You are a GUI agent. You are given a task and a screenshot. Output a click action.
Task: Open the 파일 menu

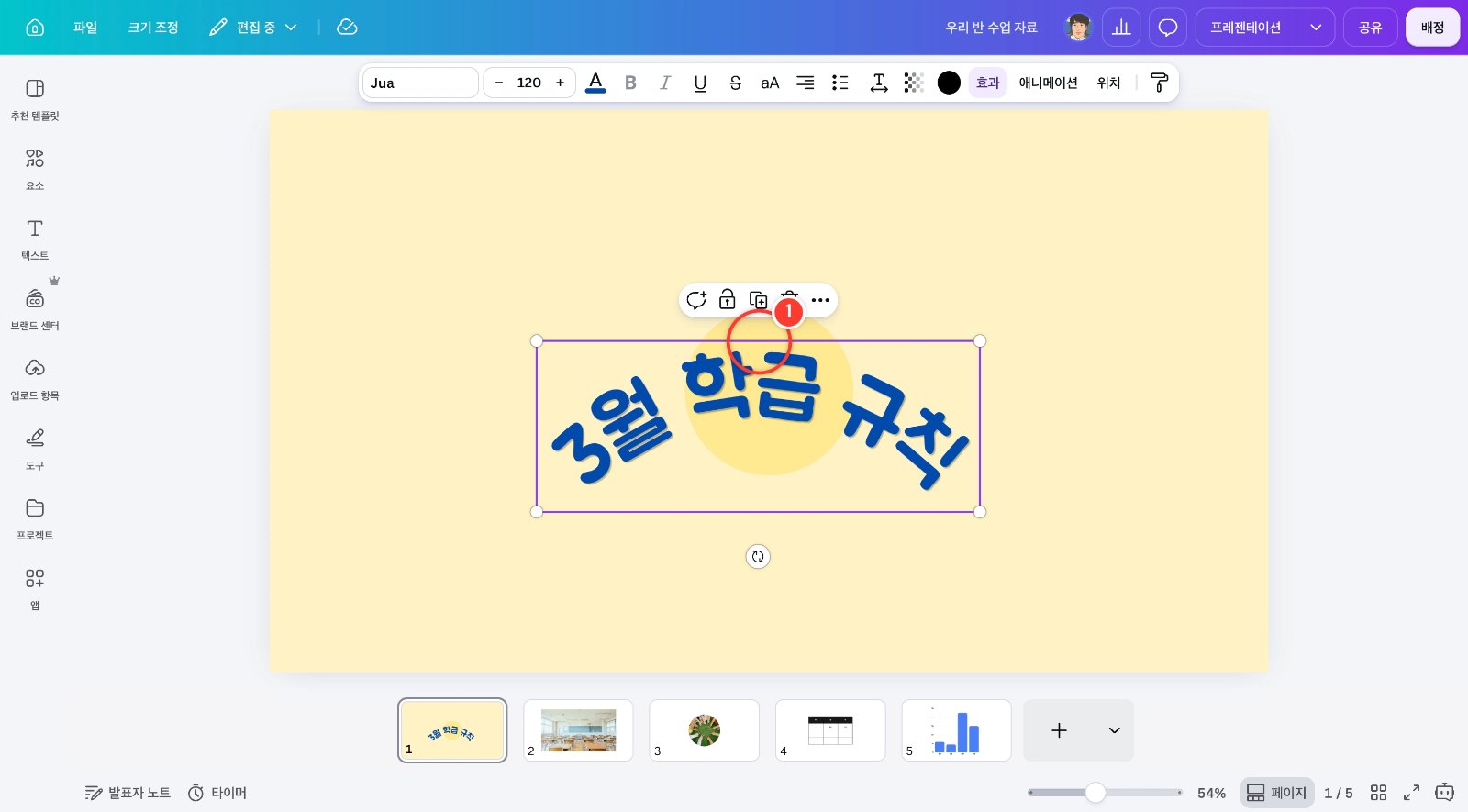[85, 28]
